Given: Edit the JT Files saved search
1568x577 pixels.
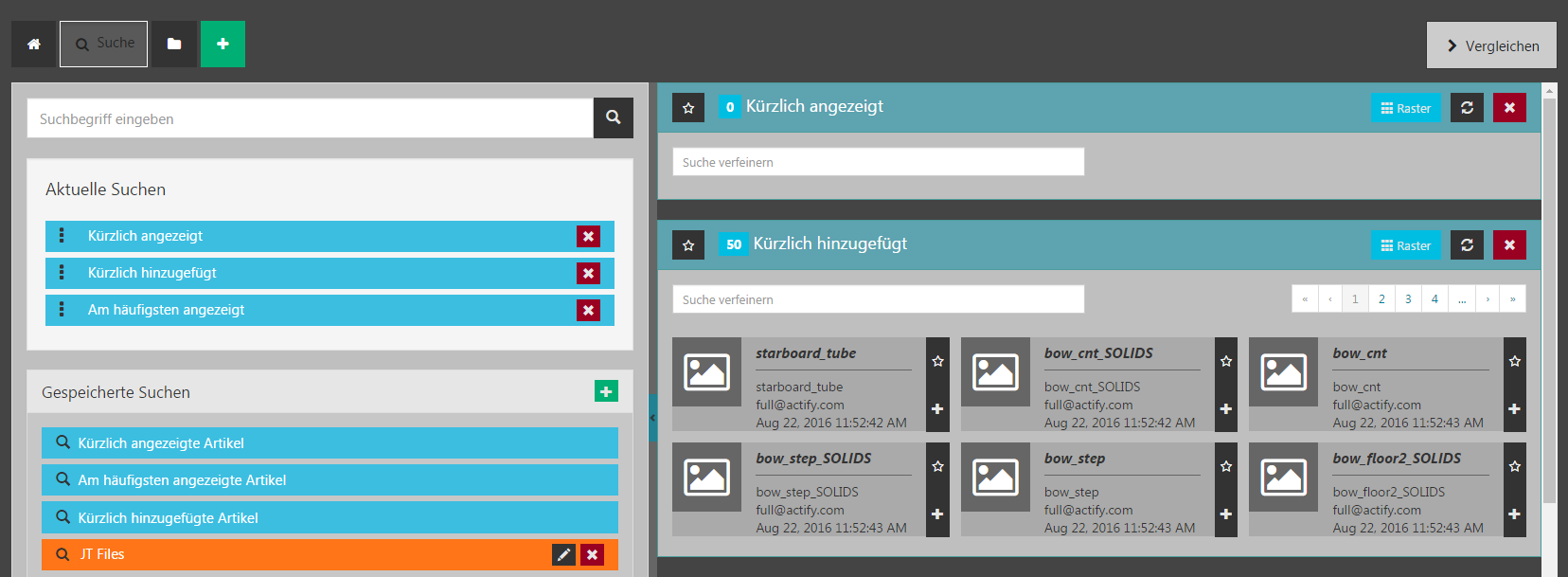Looking at the screenshot, I should coord(563,554).
